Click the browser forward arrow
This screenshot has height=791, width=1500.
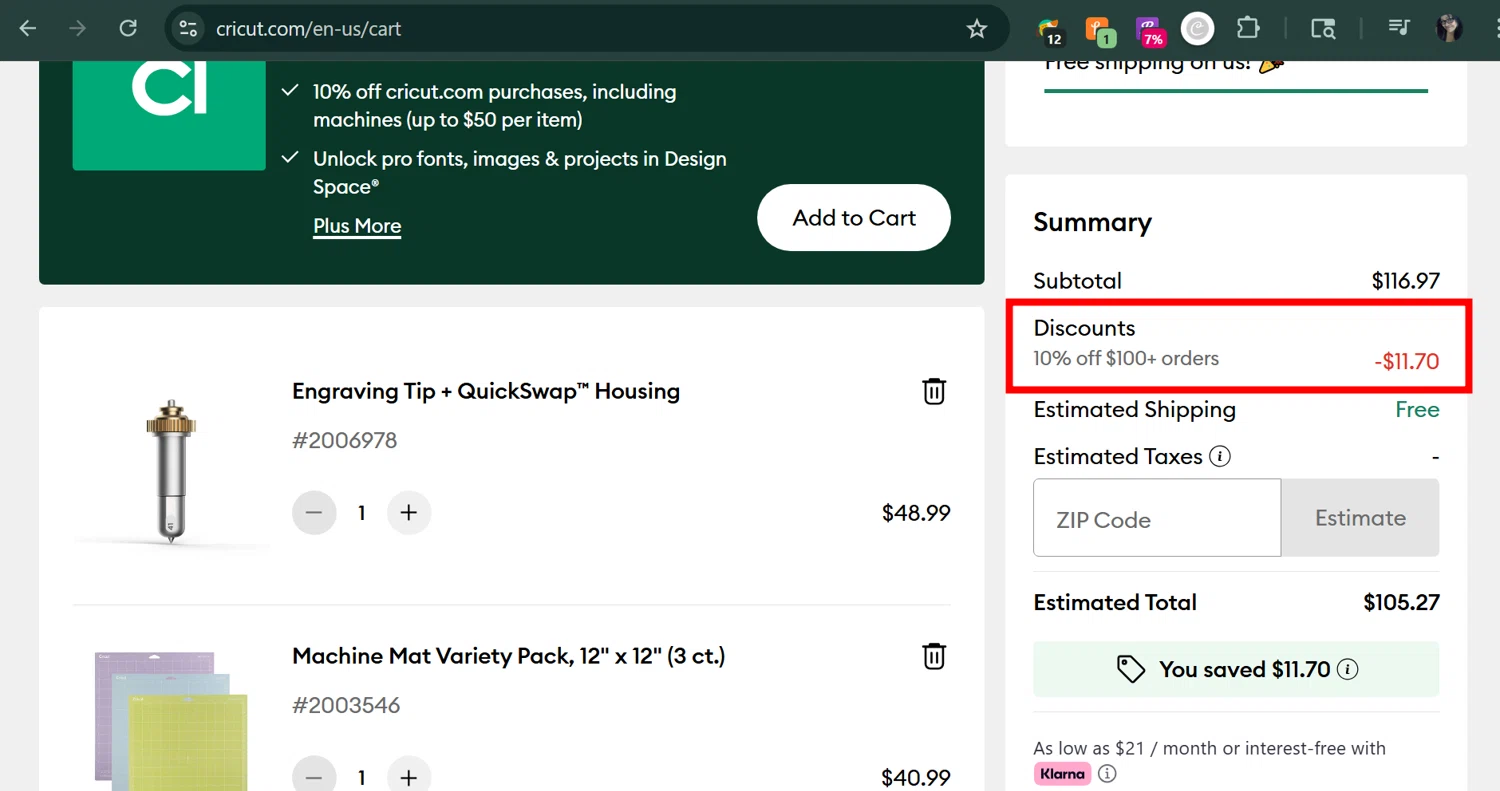(x=77, y=28)
